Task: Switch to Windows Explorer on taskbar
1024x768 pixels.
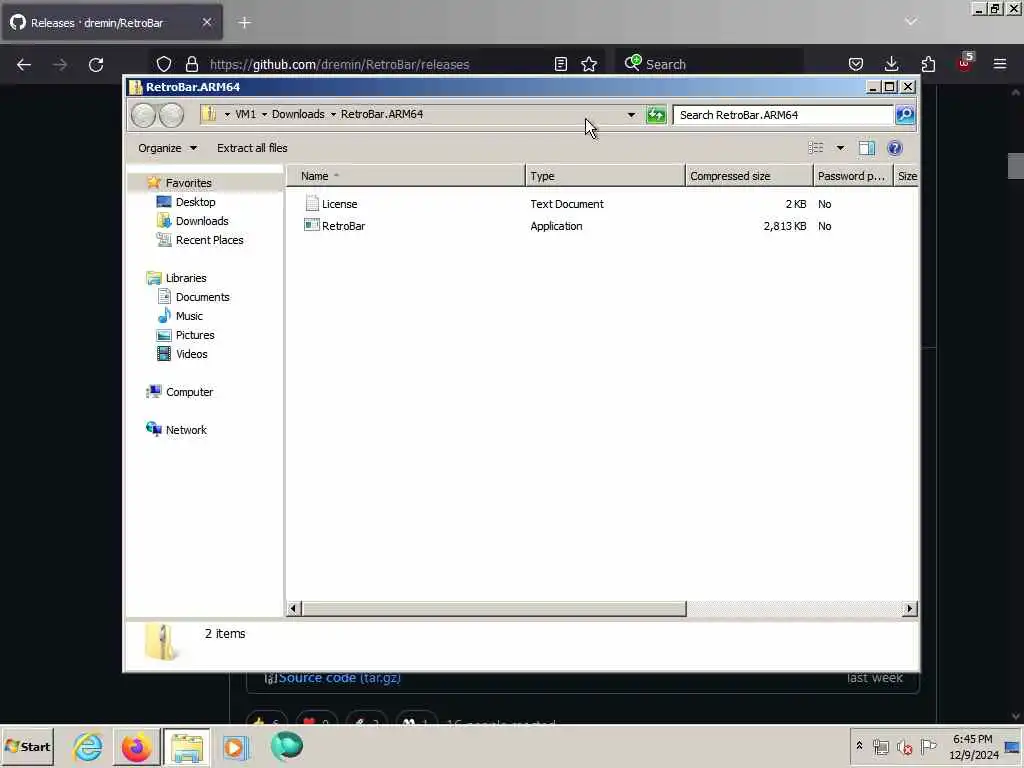Action: pos(187,746)
